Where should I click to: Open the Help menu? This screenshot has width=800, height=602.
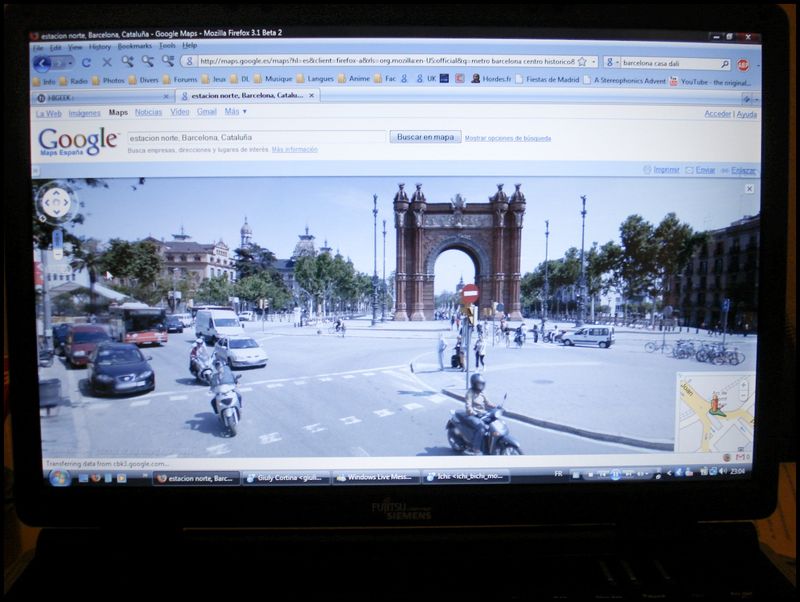point(190,45)
